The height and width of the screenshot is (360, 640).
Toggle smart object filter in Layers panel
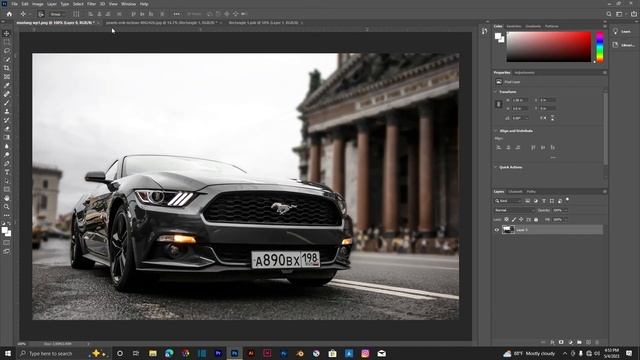[x=560, y=201]
